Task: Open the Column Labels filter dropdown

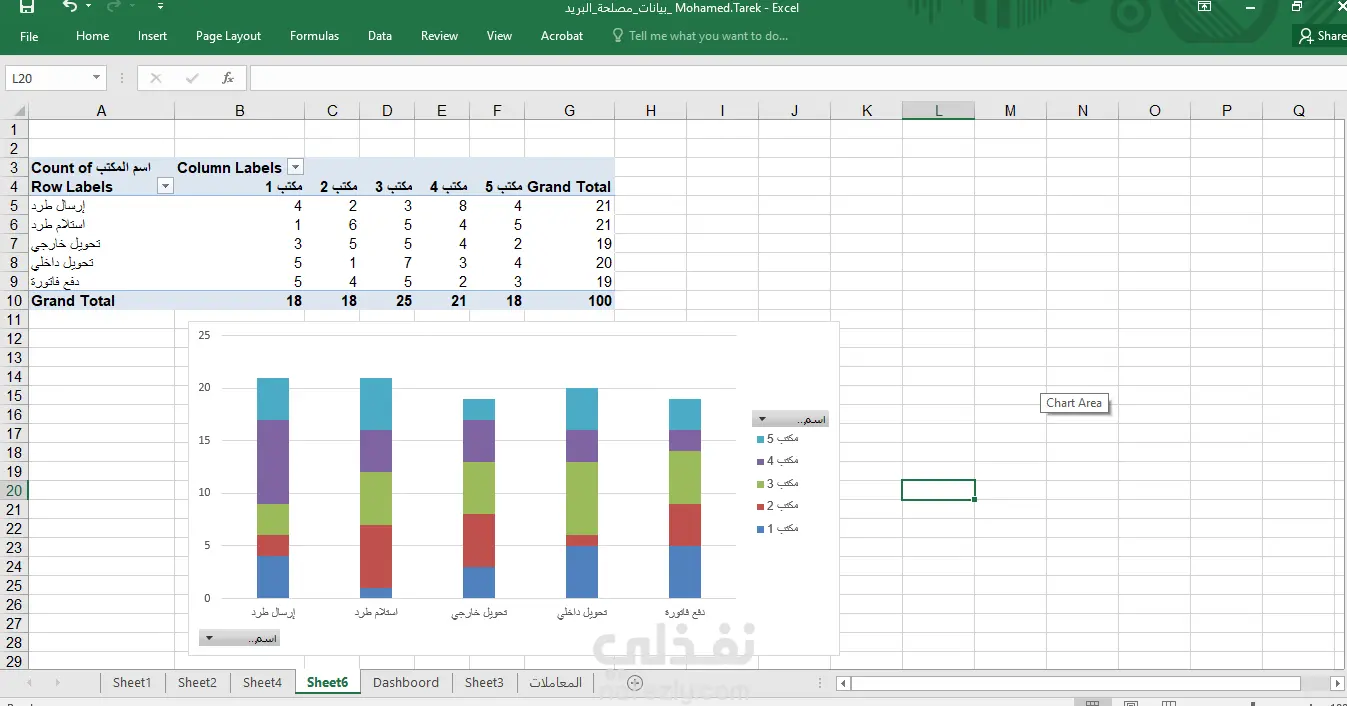Action: point(295,167)
